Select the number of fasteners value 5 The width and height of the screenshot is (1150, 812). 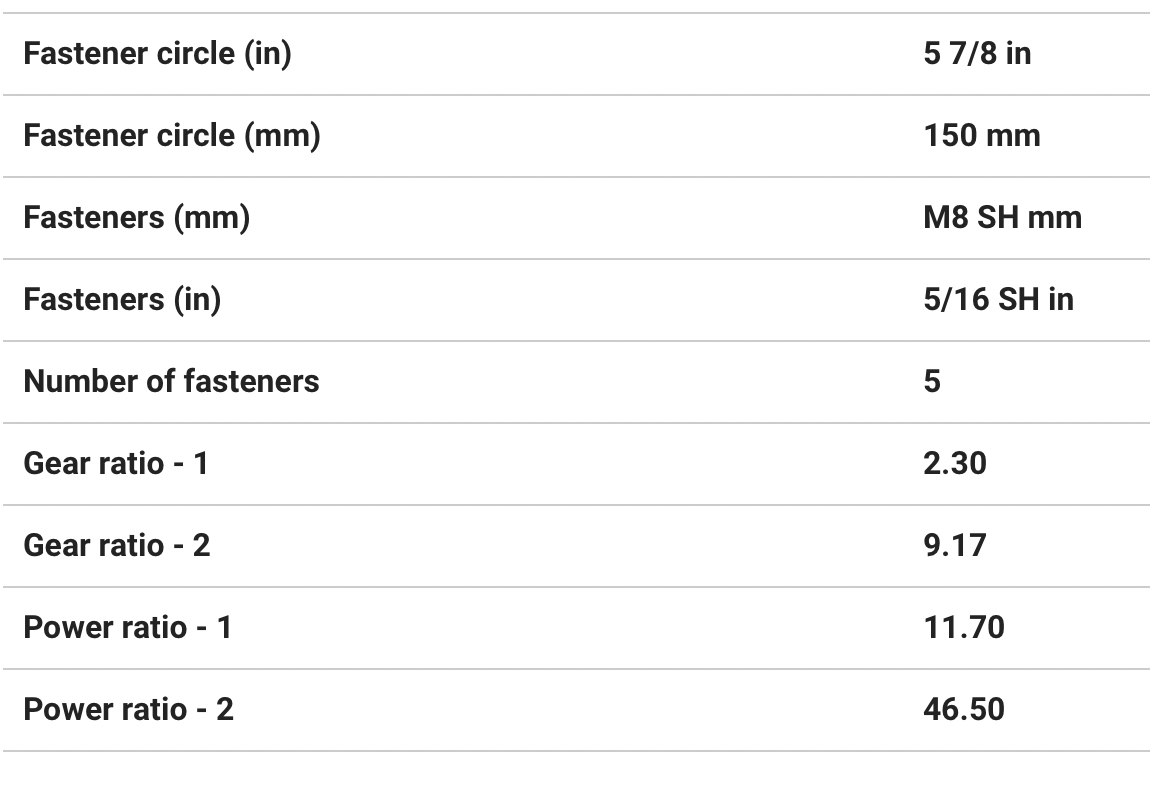point(932,382)
